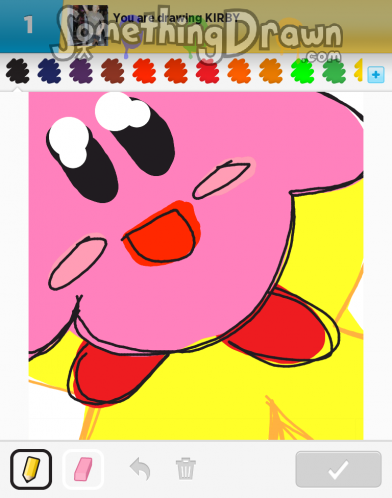Add more colors with the plus button
The width and height of the screenshot is (392, 498).
376,75
